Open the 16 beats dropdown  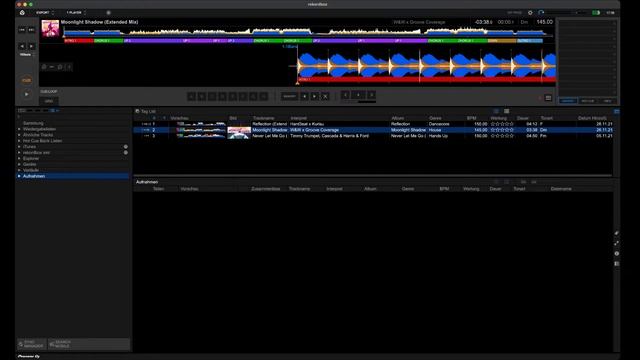tap(27, 54)
